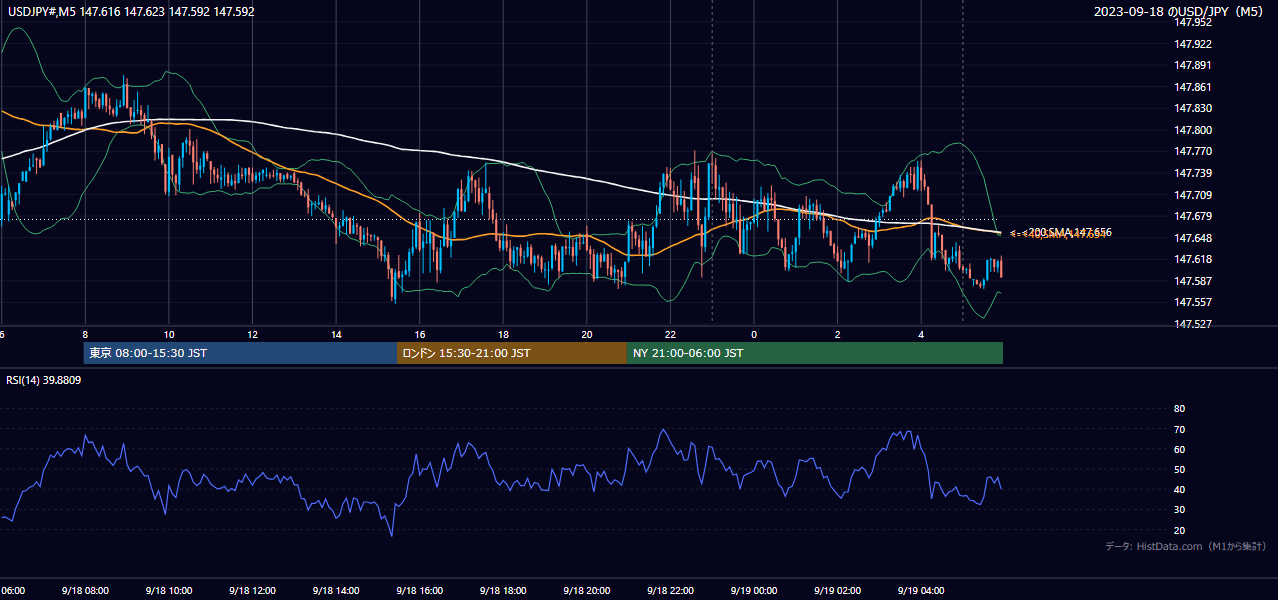Viewport: 1278px width, 600px height.
Task: Click the 147.587 price axis label
Action: [x=1194, y=281]
